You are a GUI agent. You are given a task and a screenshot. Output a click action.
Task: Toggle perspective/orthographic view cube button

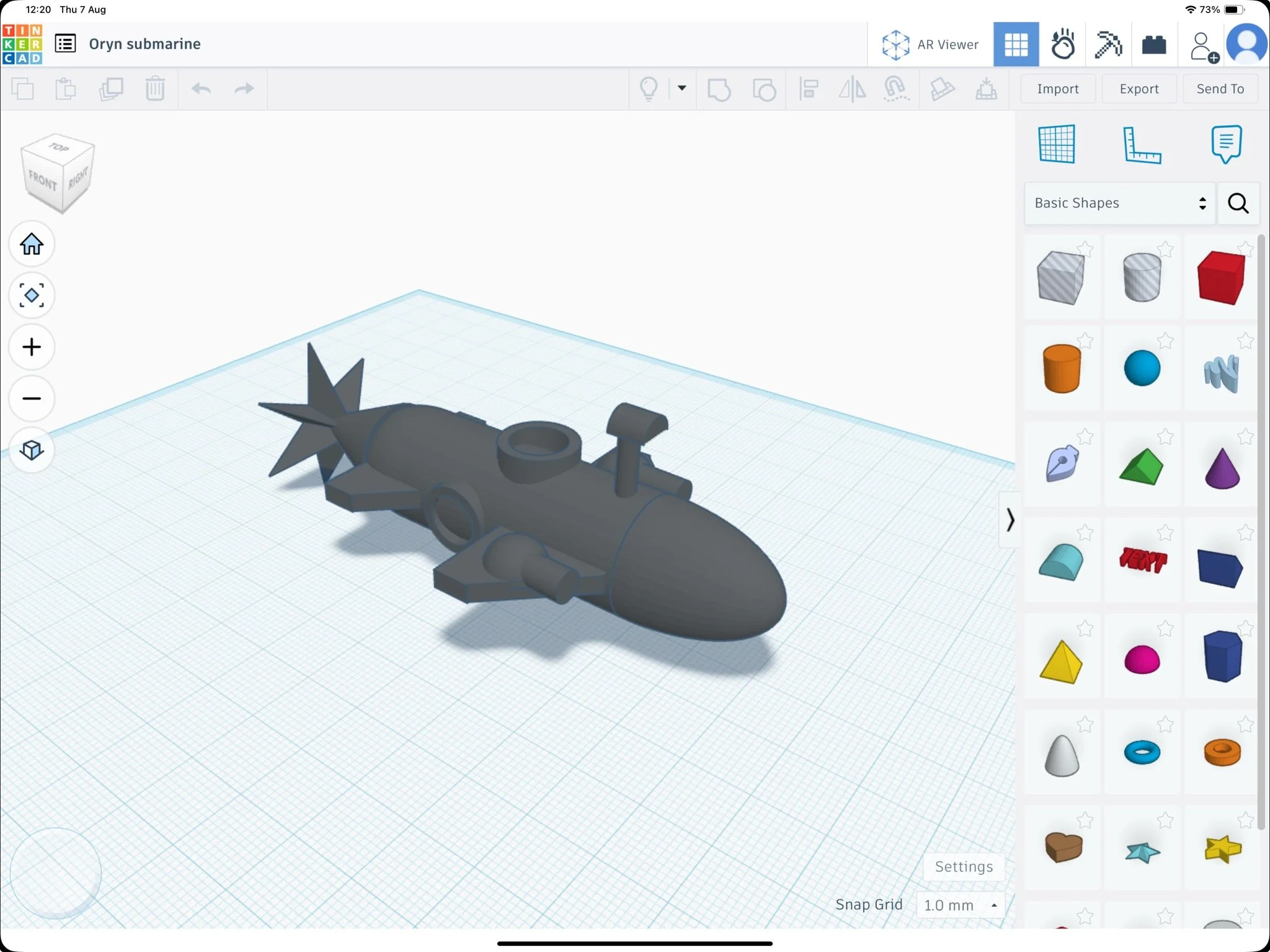32,450
